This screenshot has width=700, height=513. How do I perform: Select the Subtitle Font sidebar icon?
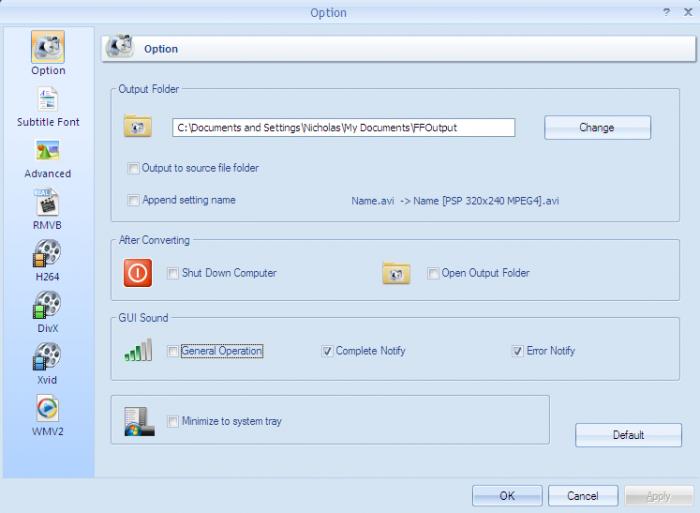coord(48,99)
